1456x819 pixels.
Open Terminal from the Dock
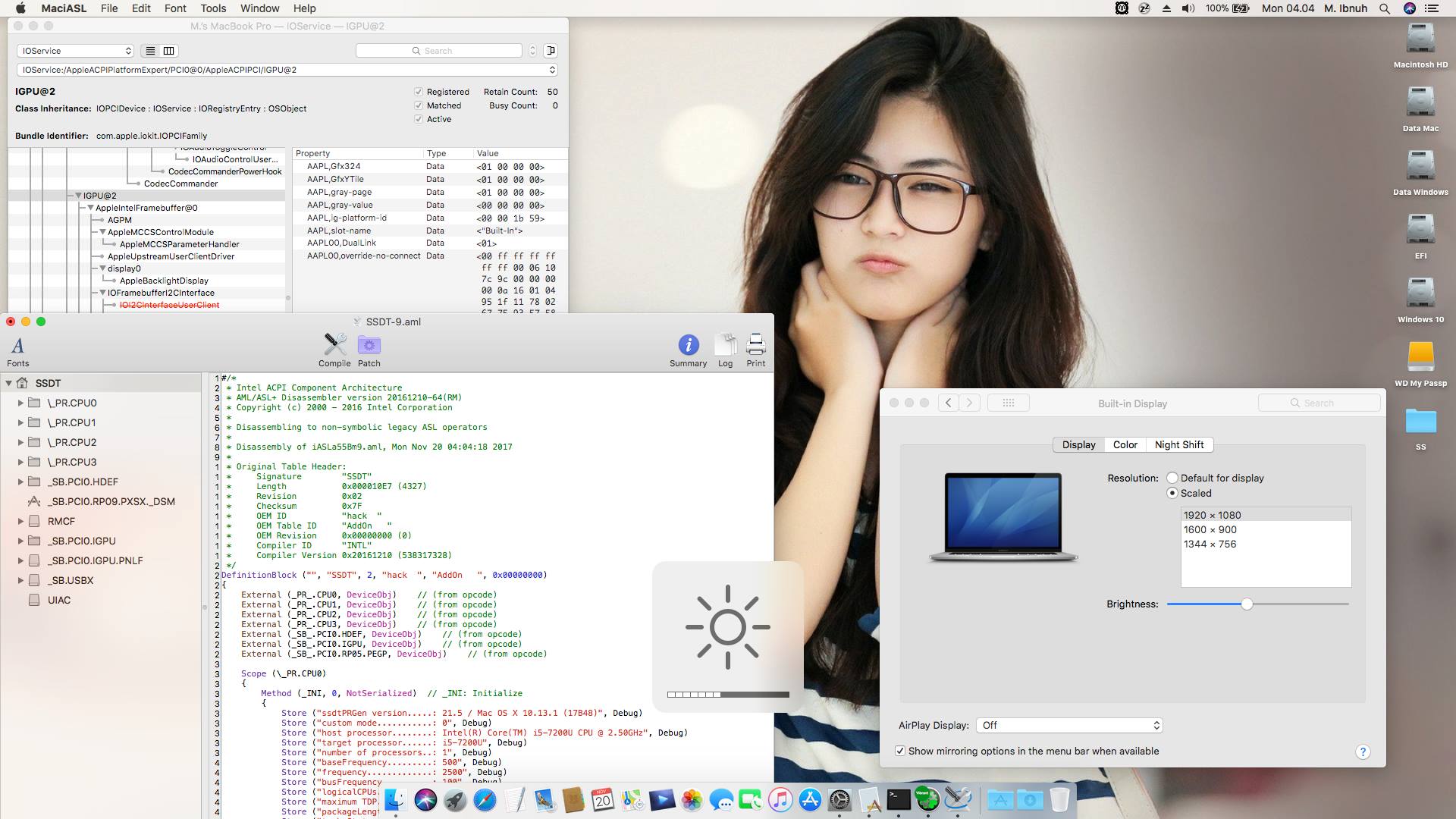pos(899,799)
